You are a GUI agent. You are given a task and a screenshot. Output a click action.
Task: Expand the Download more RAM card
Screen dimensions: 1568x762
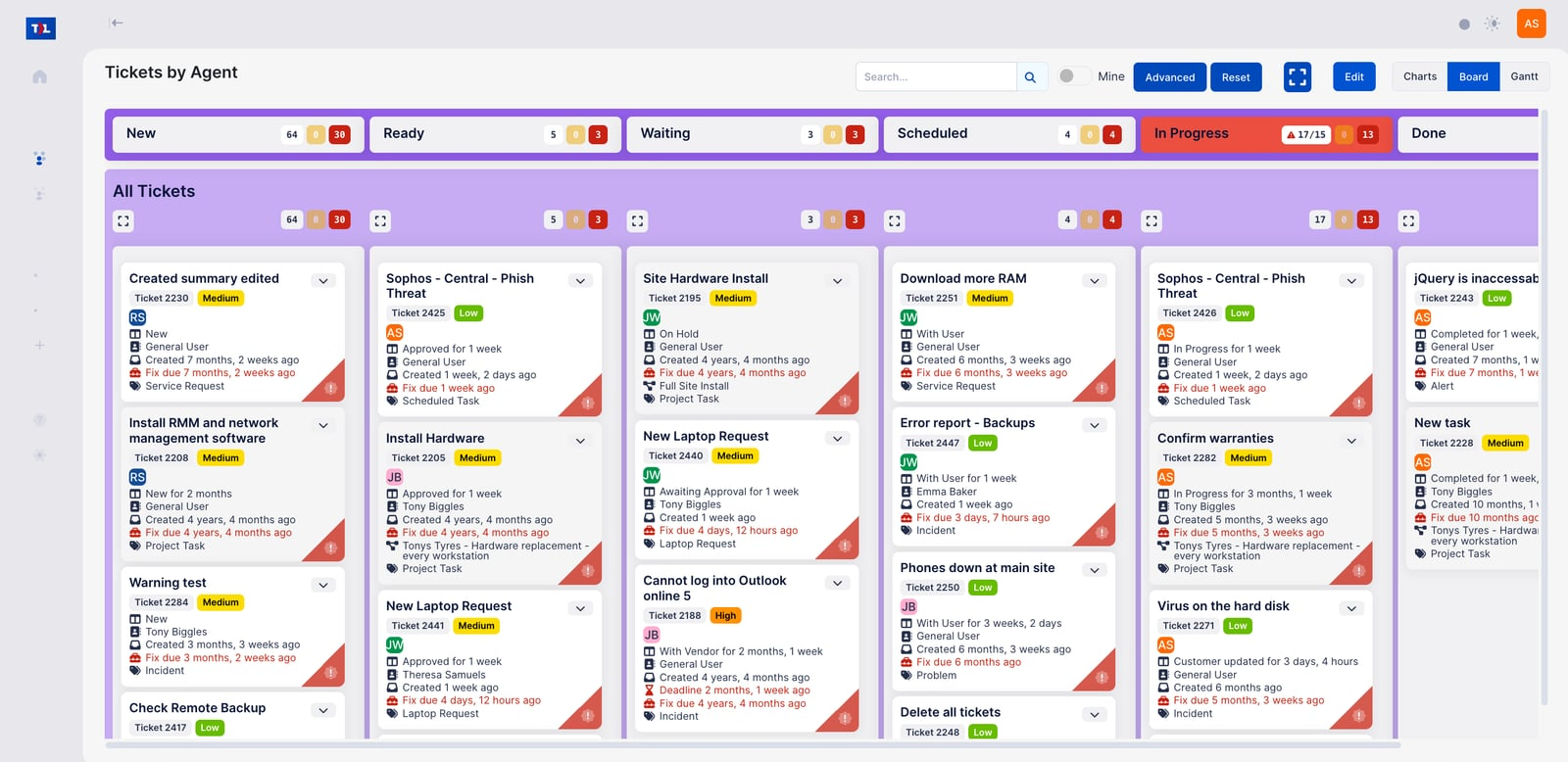tap(1095, 281)
